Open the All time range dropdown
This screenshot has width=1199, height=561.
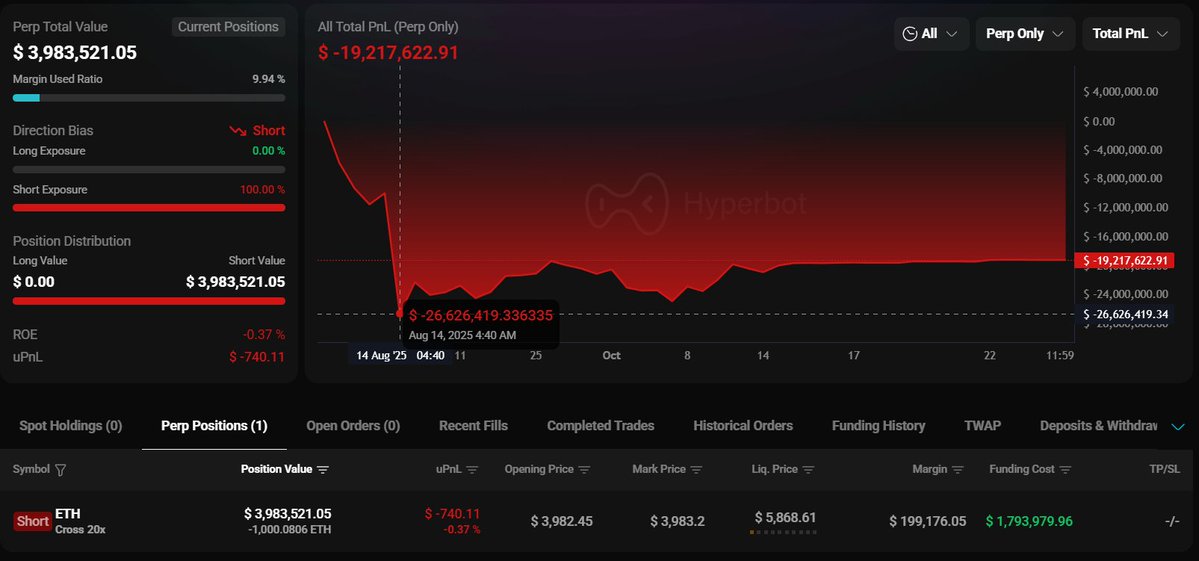pos(930,34)
